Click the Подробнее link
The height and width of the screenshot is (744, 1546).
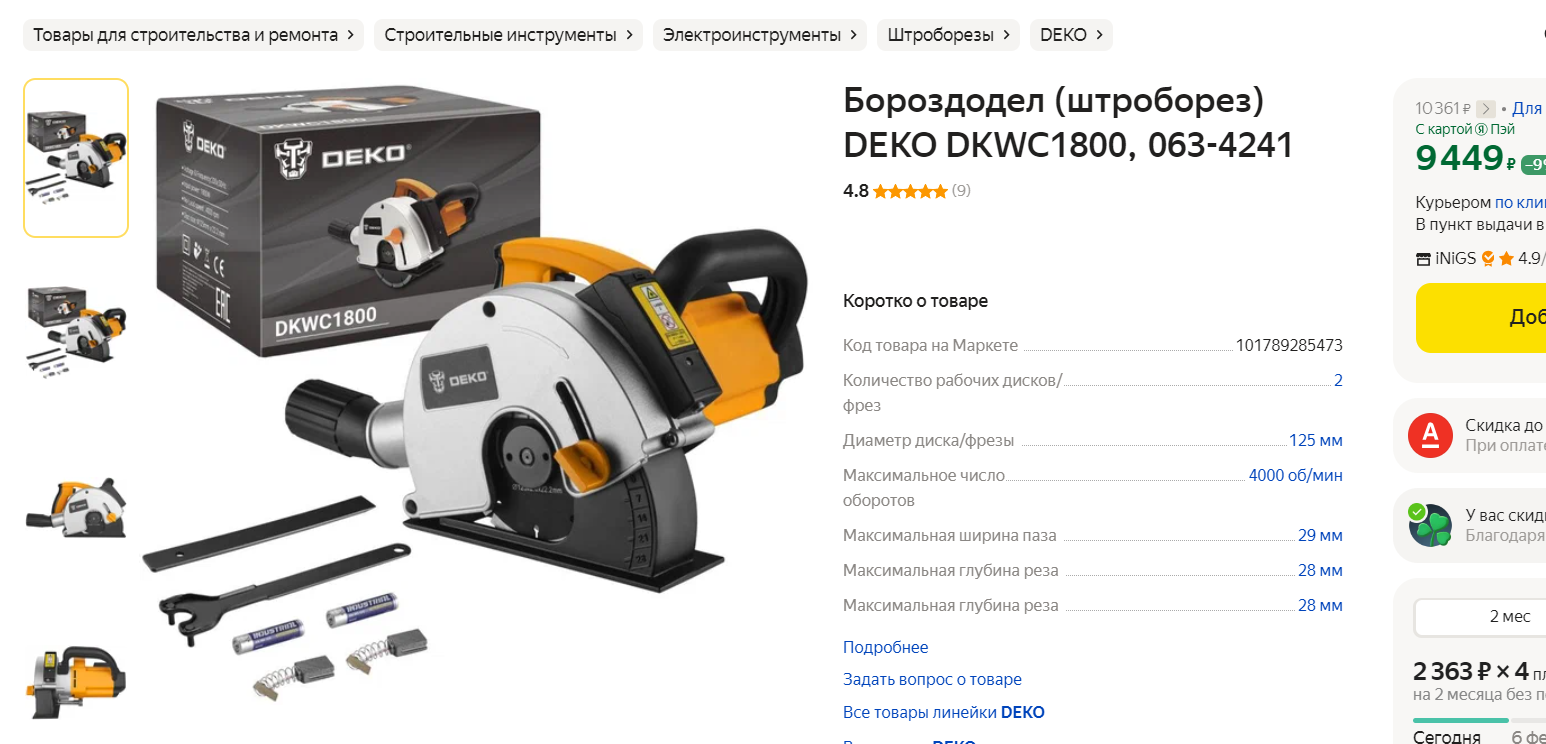click(x=885, y=648)
